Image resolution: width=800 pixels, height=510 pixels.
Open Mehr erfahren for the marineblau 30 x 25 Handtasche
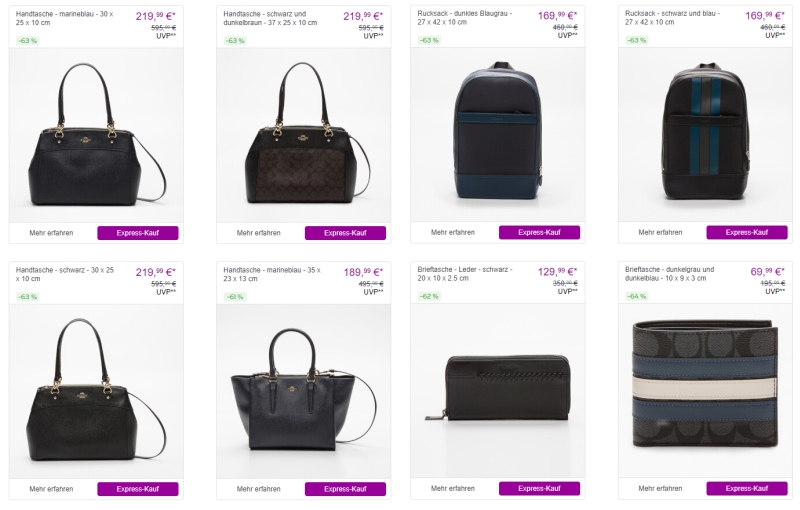[51, 233]
